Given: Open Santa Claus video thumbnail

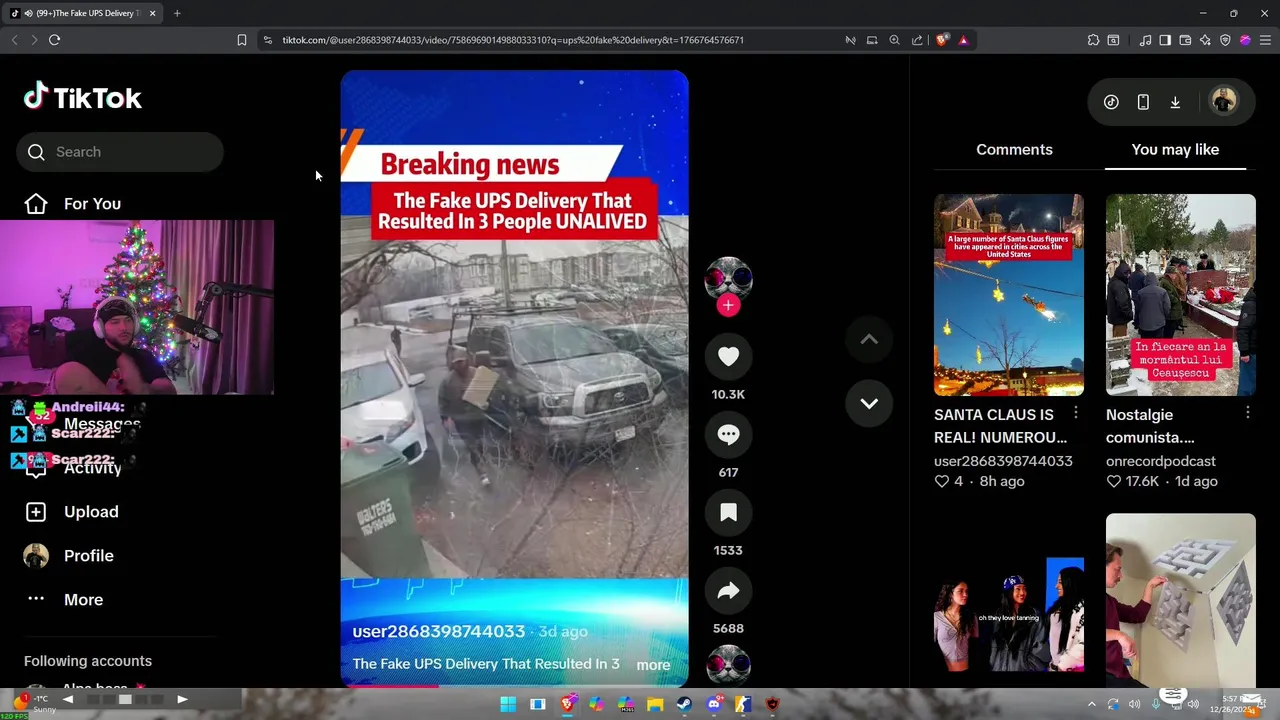Looking at the screenshot, I should [1009, 295].
